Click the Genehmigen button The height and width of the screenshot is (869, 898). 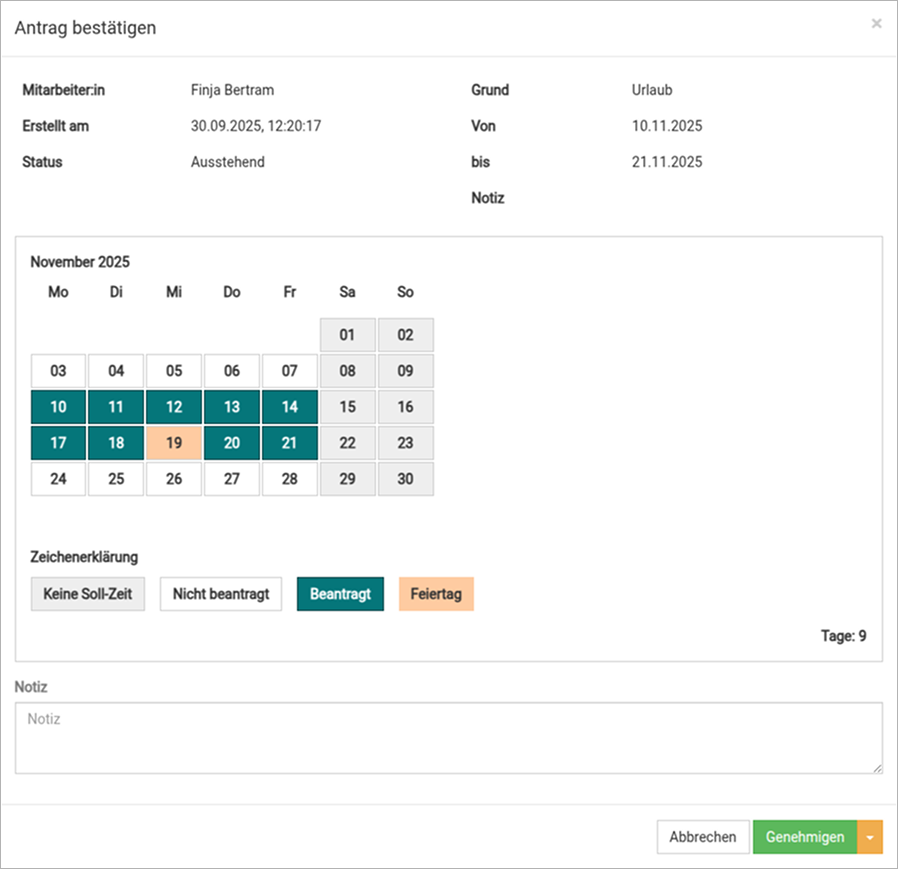[804, 837]
